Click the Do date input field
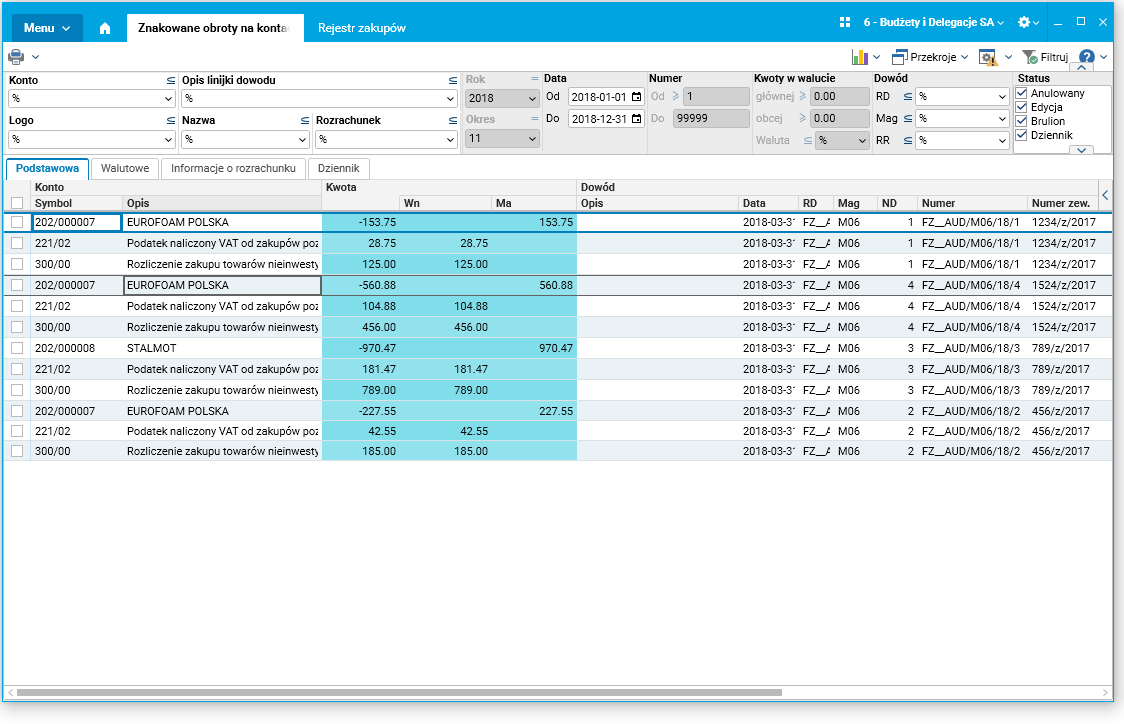 [599, 118]
